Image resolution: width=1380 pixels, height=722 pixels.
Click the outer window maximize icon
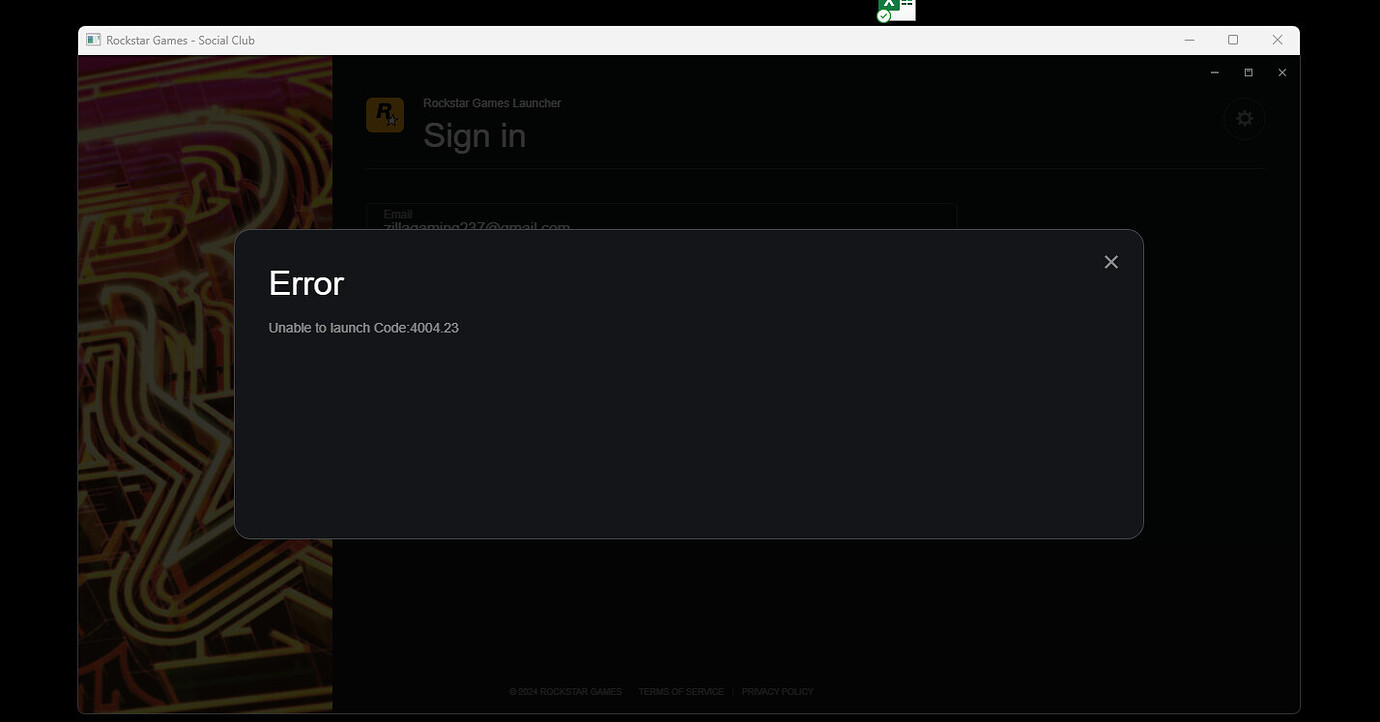tap(1232, 39)
